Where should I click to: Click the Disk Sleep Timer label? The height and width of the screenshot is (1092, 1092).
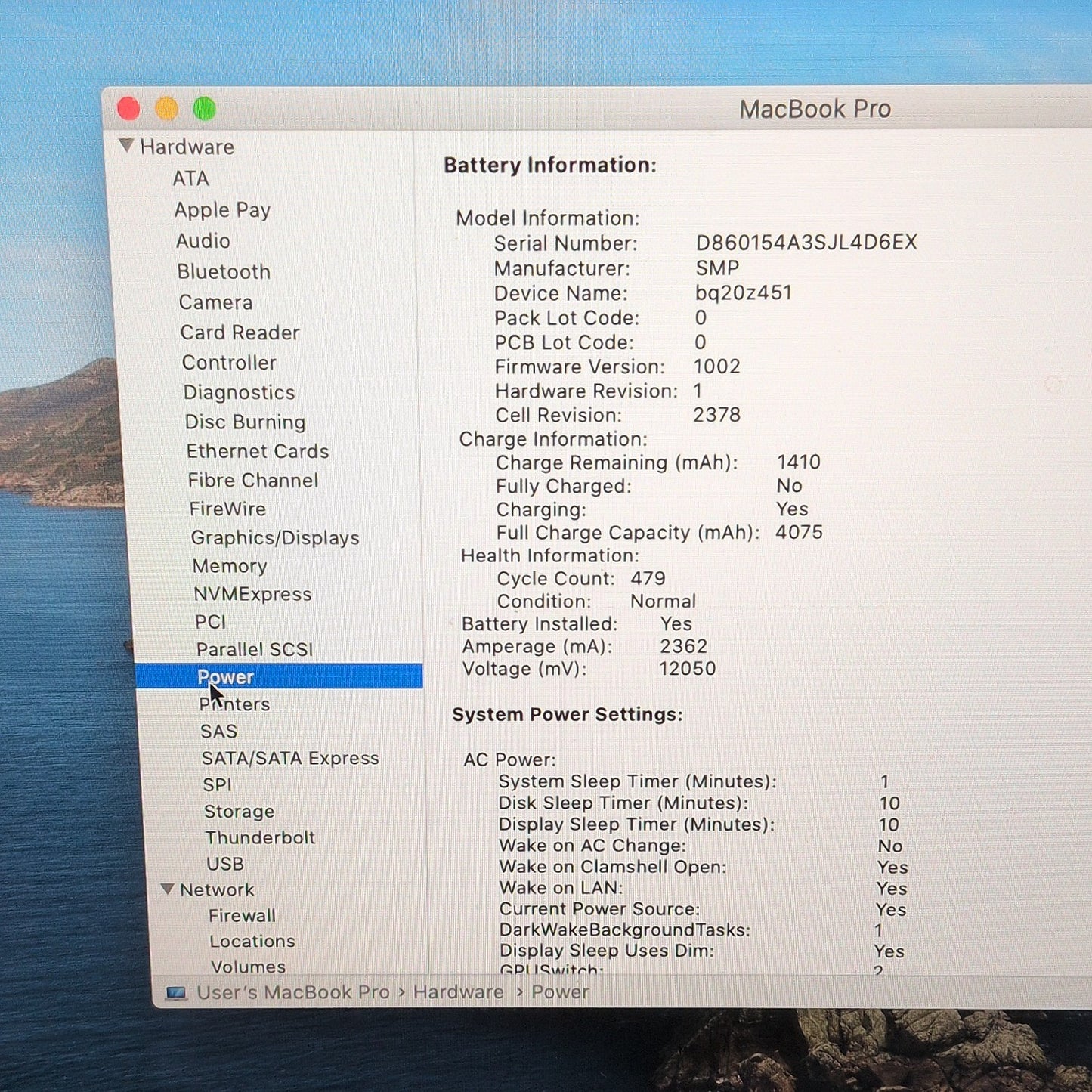pyautogui.click(x=623, y=803)
